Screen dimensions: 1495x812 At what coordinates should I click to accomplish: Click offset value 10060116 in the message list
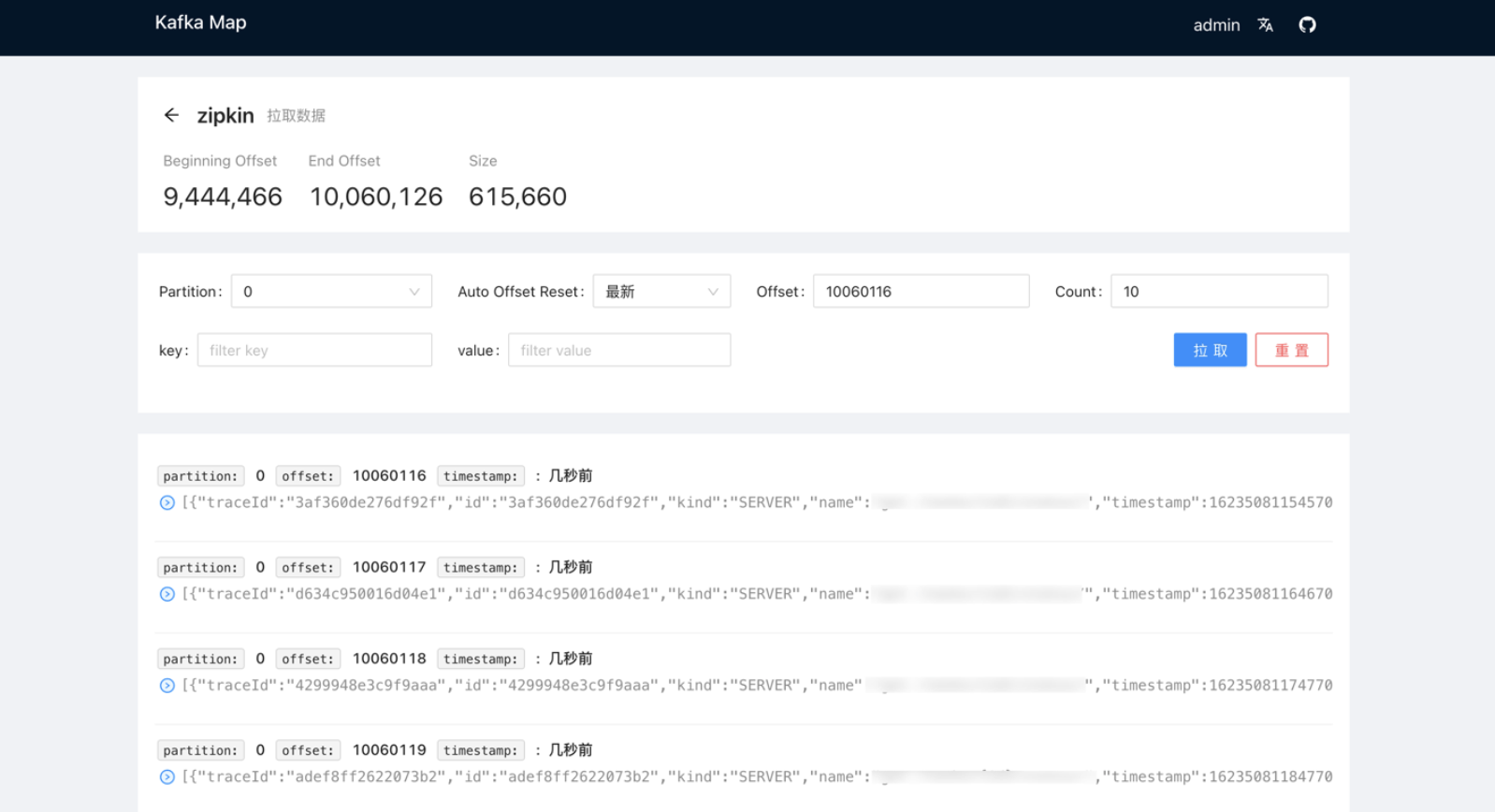(x=389, y=475)
